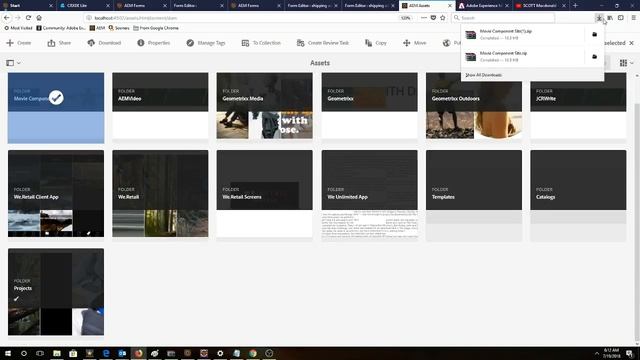Click the To Collection icon
Screen dimensions: 640x360
(x=245, y=43)
